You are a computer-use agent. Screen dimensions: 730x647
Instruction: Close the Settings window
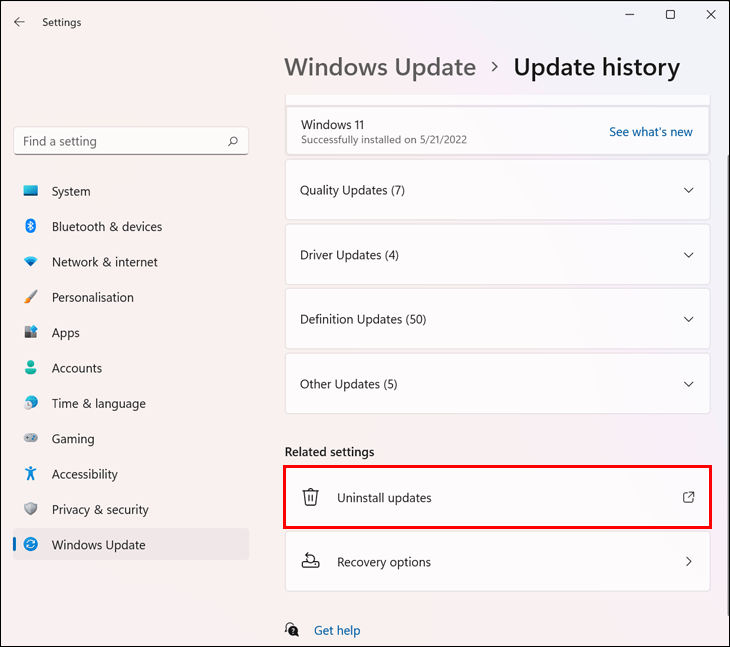coord(711,14)
